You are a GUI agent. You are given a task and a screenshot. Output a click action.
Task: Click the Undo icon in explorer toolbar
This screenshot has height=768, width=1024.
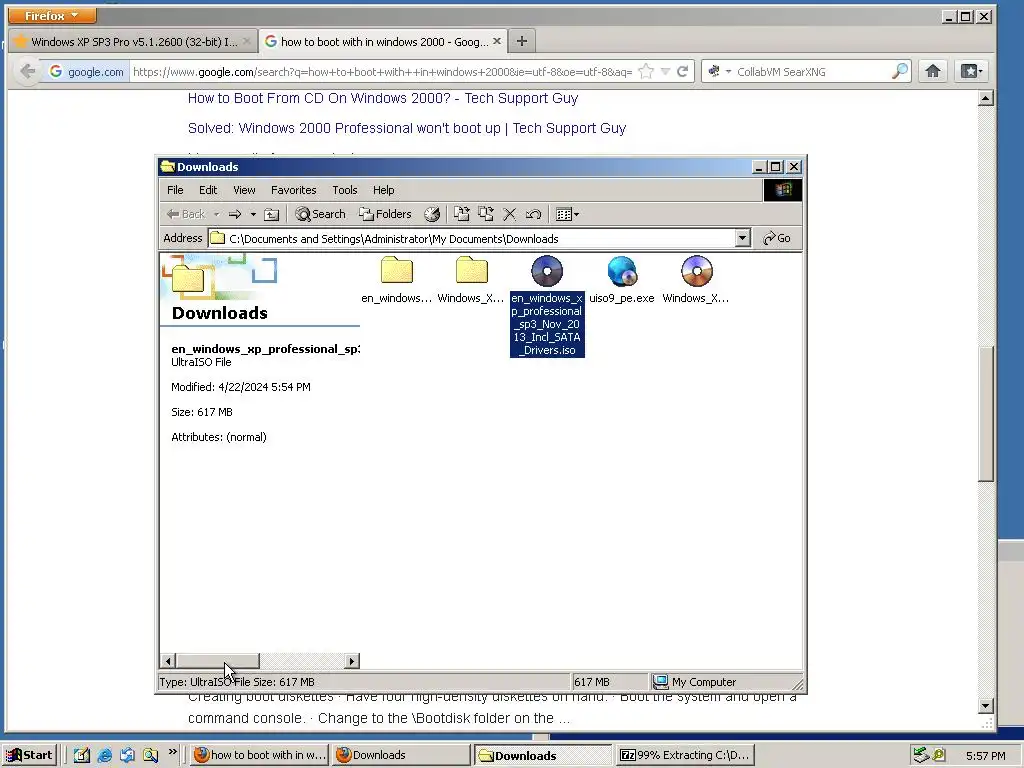[534, 214]
